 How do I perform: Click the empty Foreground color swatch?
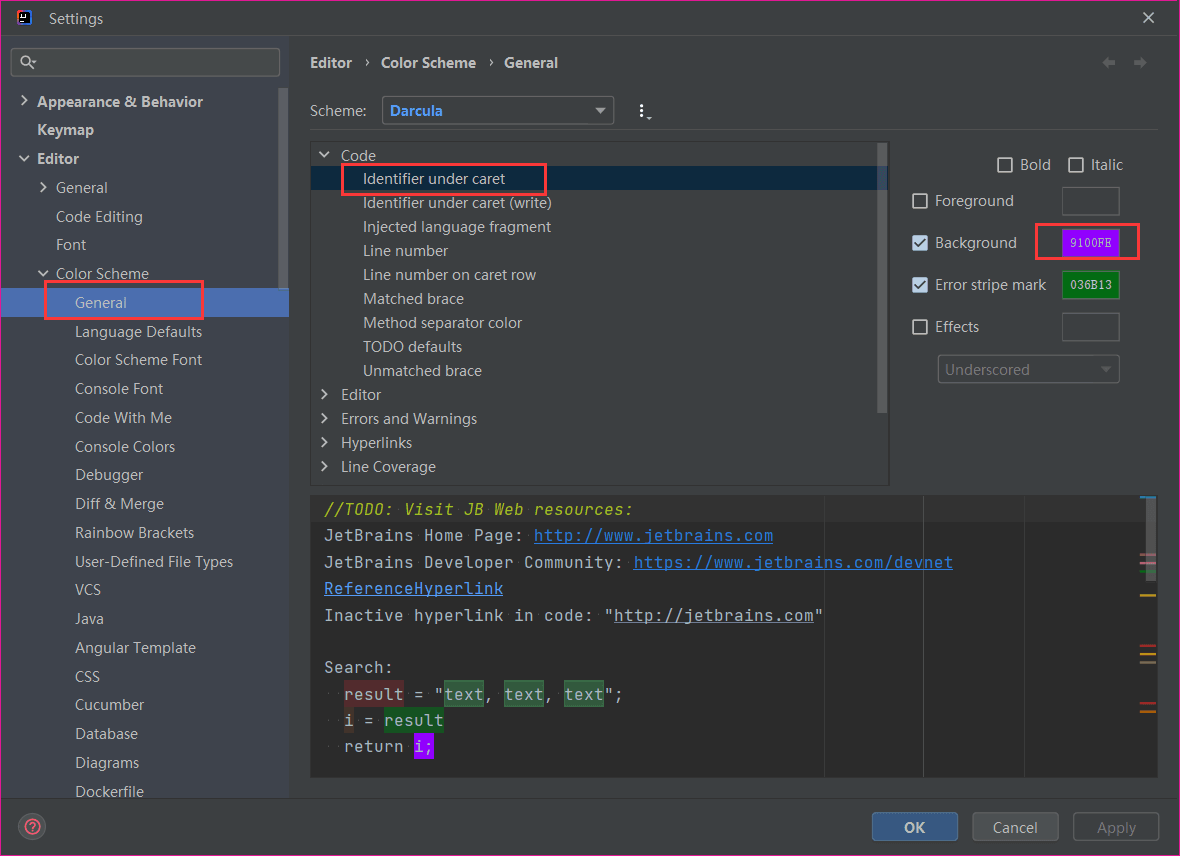click(1090, 201)
